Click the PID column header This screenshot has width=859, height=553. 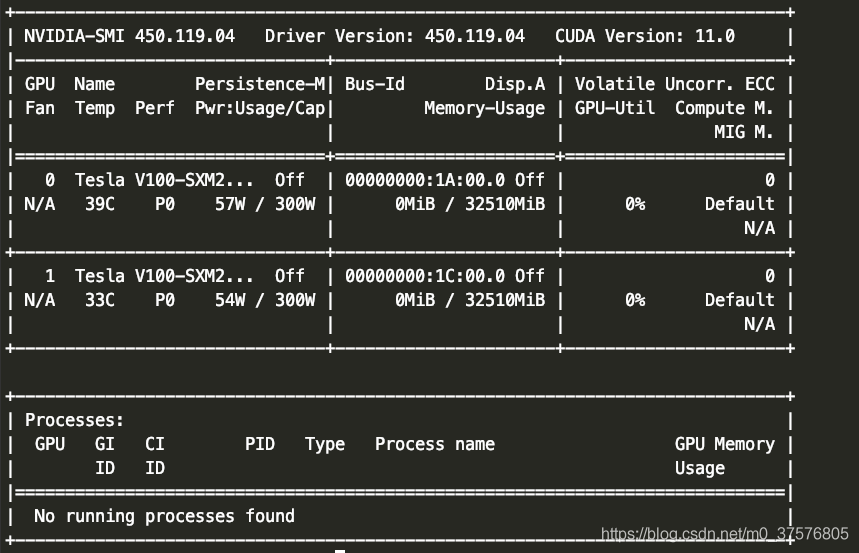(x=260, y=444)
